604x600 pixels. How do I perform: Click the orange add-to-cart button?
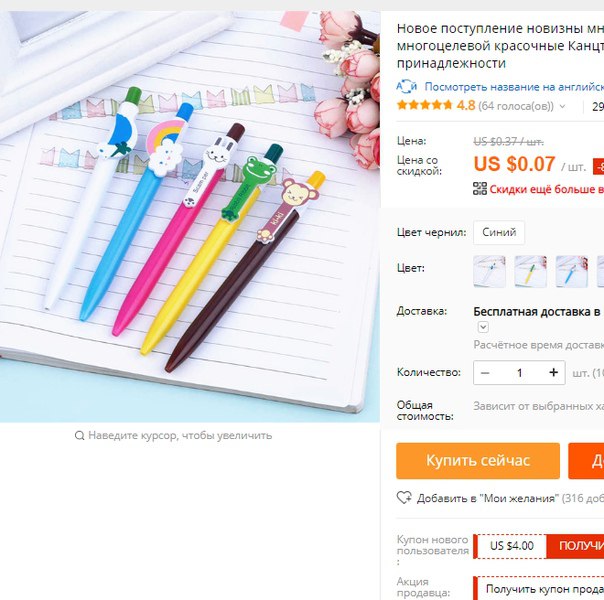coord(586,461)
